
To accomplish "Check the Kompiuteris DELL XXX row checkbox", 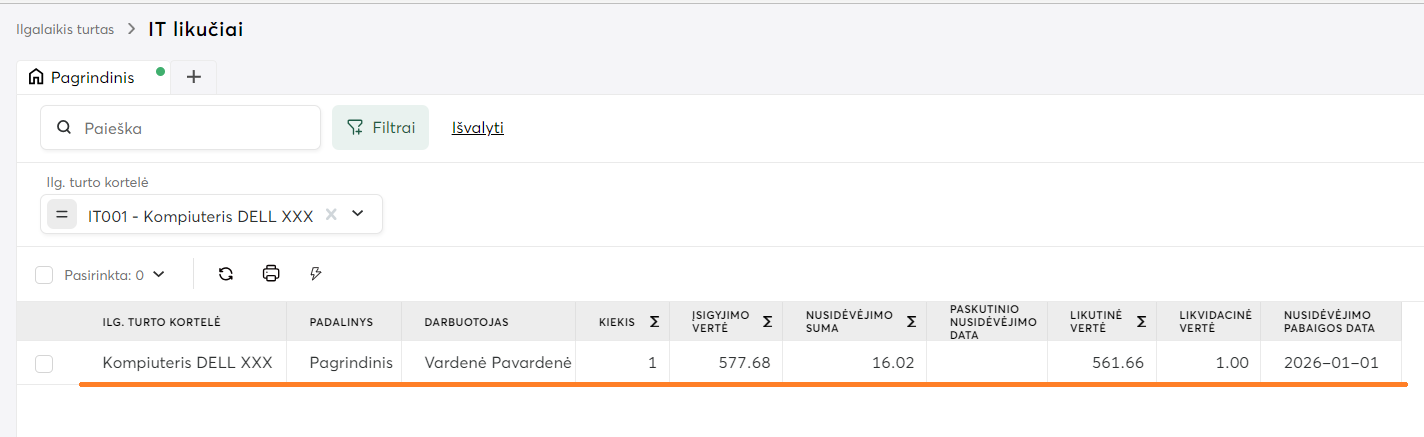I will pyautogui.click(x=44, y=364).
